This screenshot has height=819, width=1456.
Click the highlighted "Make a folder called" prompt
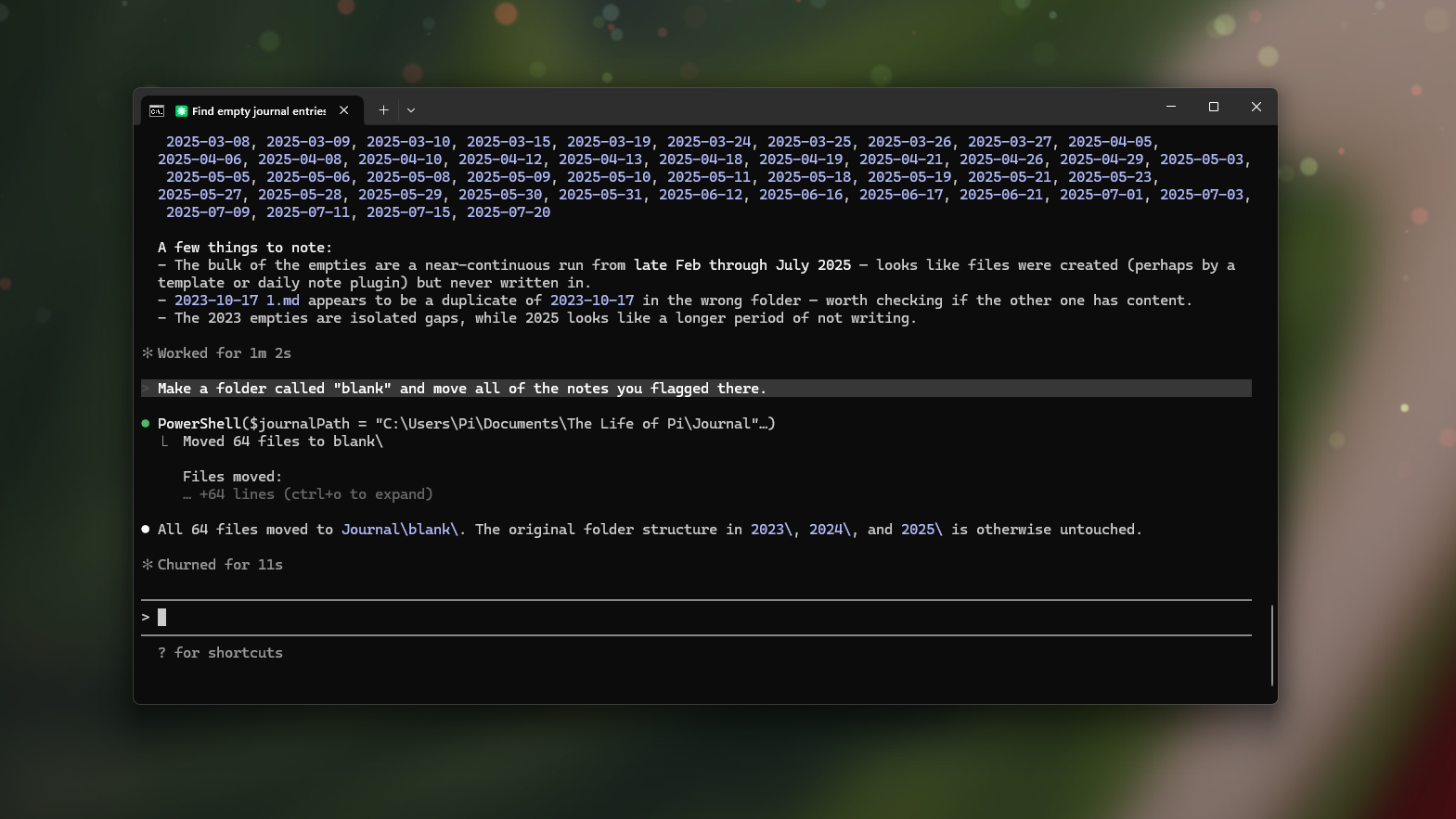(696, 389)
